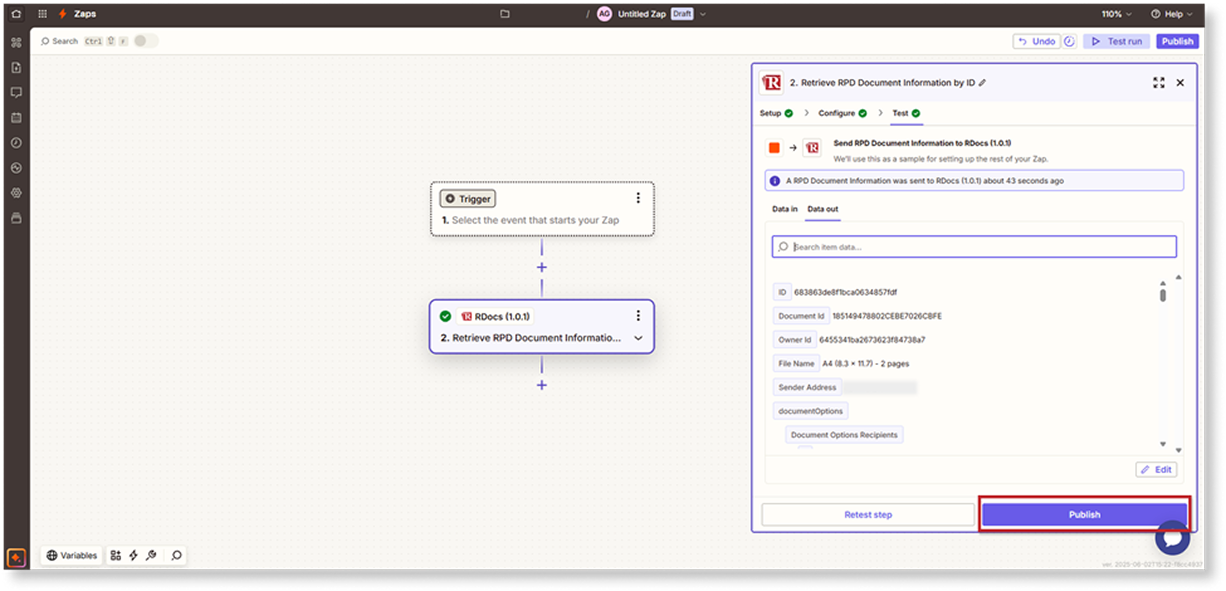Select the Data out tab

(823, 209)
